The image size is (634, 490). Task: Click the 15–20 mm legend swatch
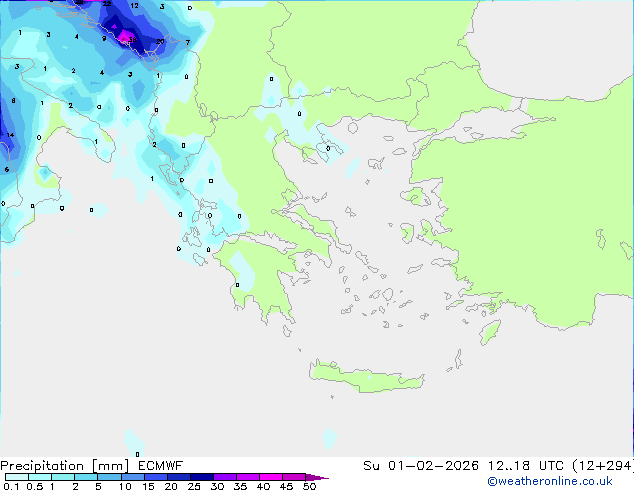click(155, 477)
